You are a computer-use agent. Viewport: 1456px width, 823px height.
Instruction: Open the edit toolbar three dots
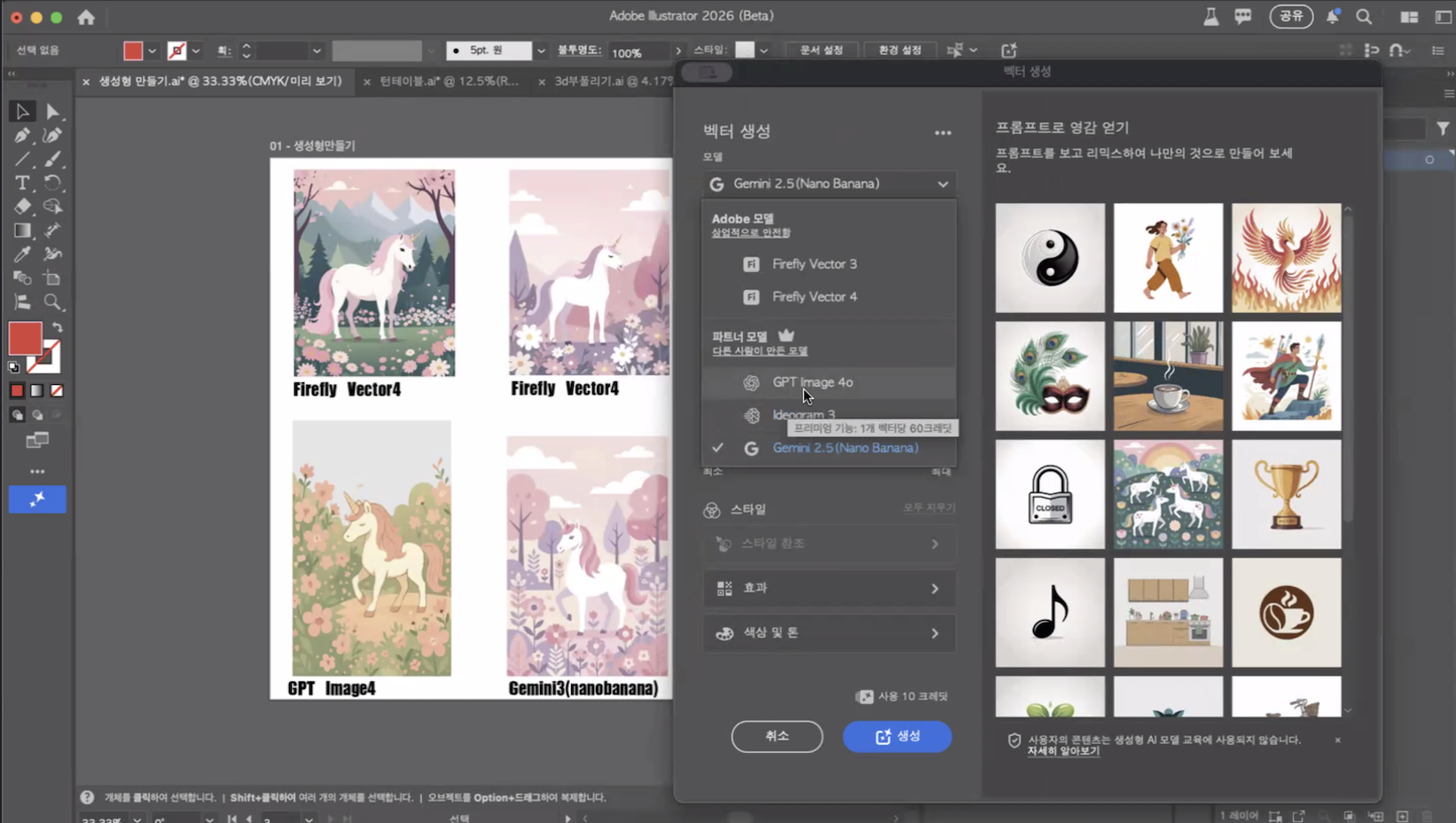[37, 472]
